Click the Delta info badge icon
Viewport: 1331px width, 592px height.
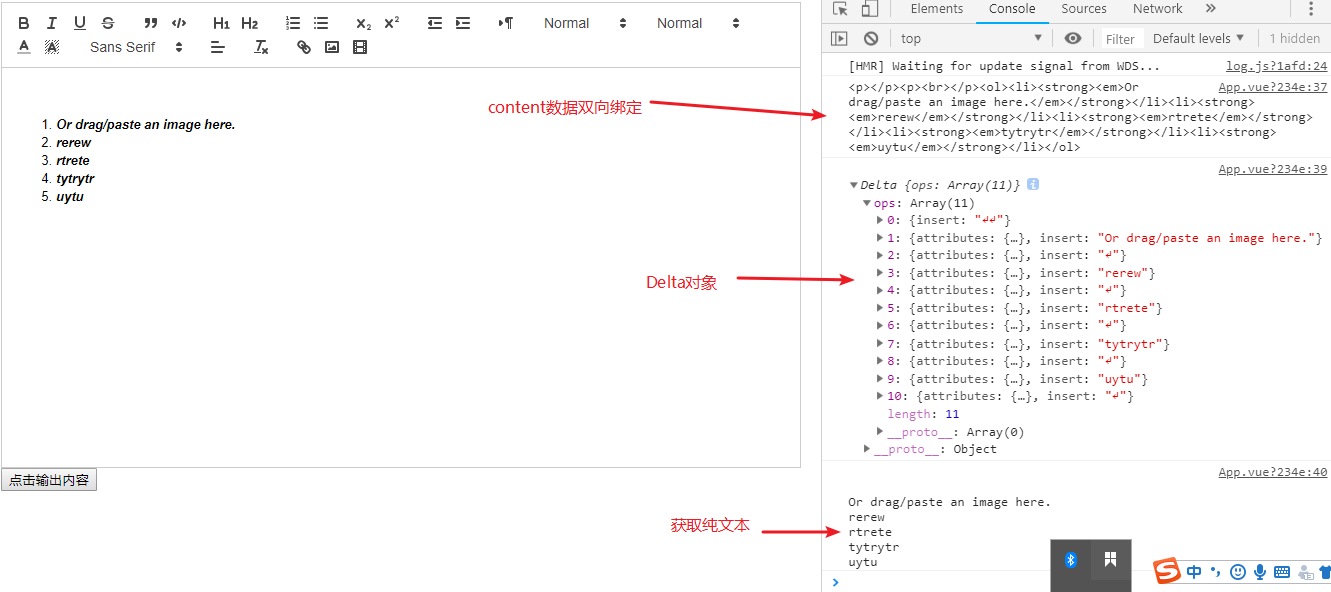click(x=1033, y=185)
